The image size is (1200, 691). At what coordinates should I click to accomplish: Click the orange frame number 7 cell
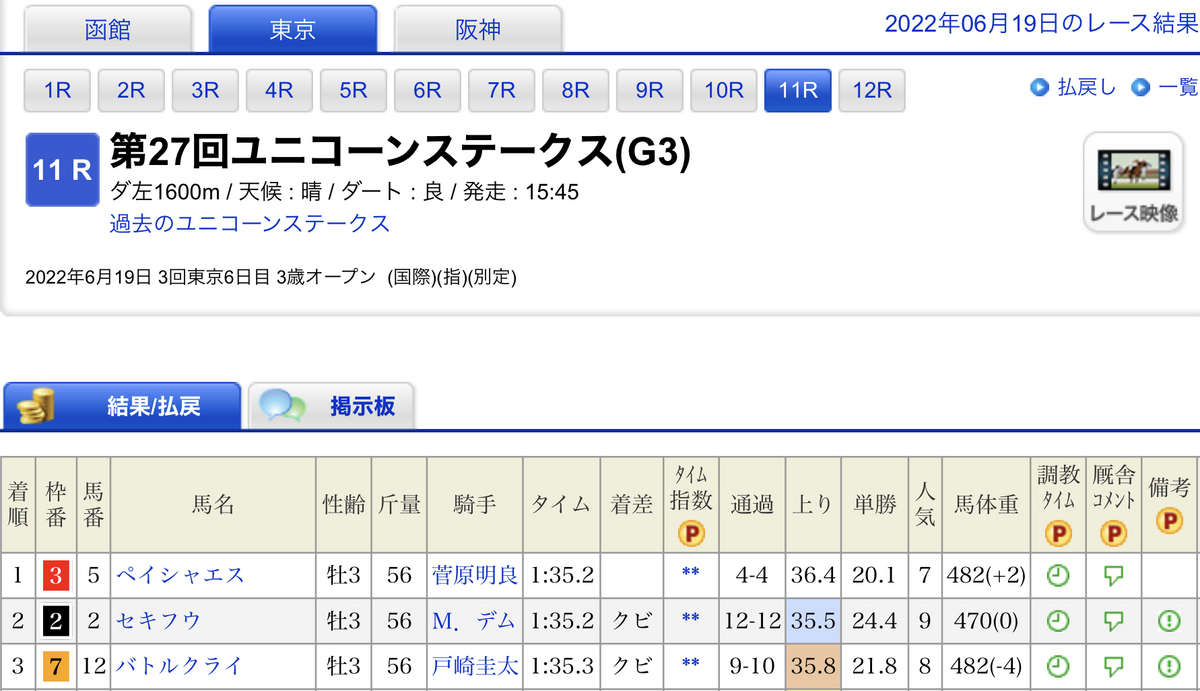tap(56, 666)
